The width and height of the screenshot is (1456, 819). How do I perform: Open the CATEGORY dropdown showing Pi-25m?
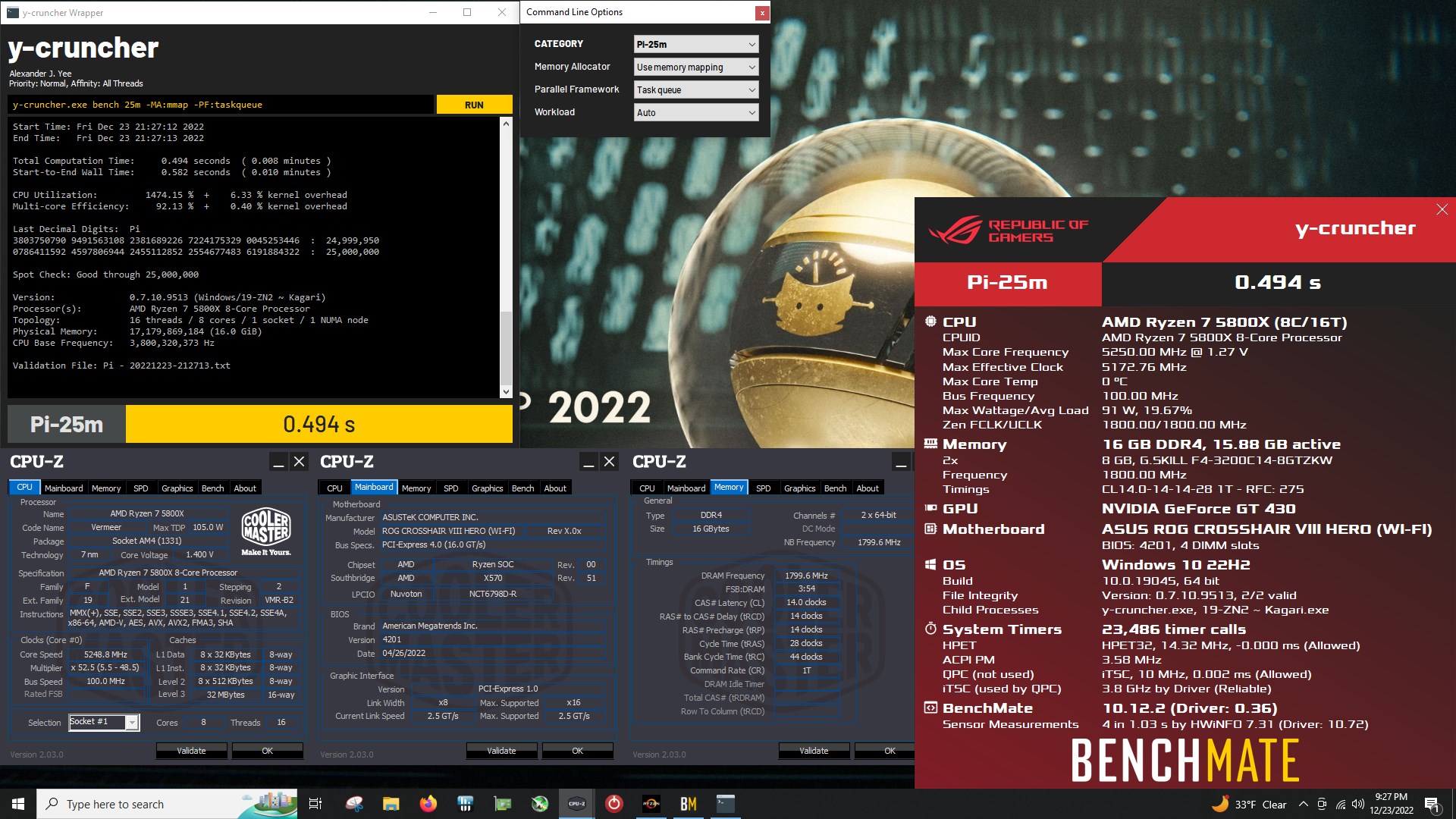click(x=695, y=44)
